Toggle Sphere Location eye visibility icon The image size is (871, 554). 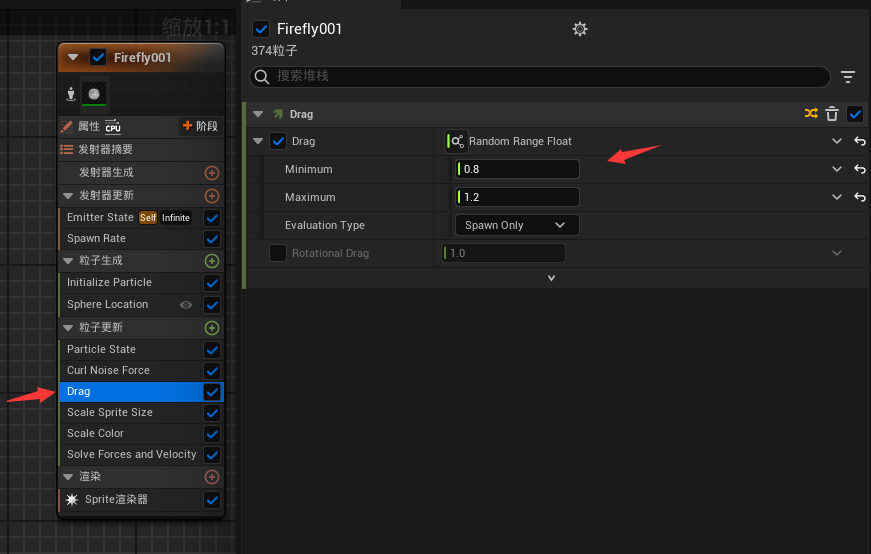click(186, 305)
